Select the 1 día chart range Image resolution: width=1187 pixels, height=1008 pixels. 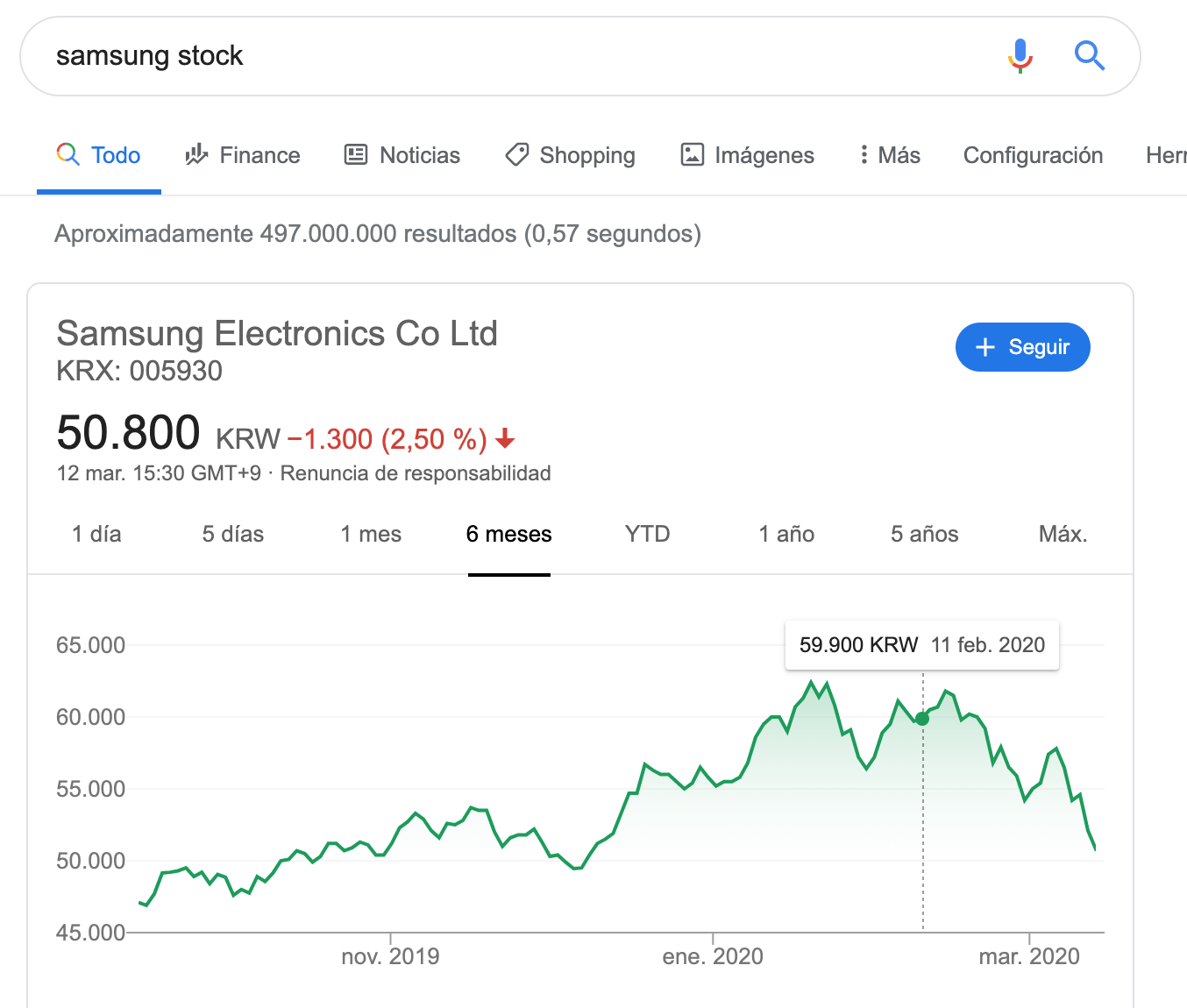[96, 534]
